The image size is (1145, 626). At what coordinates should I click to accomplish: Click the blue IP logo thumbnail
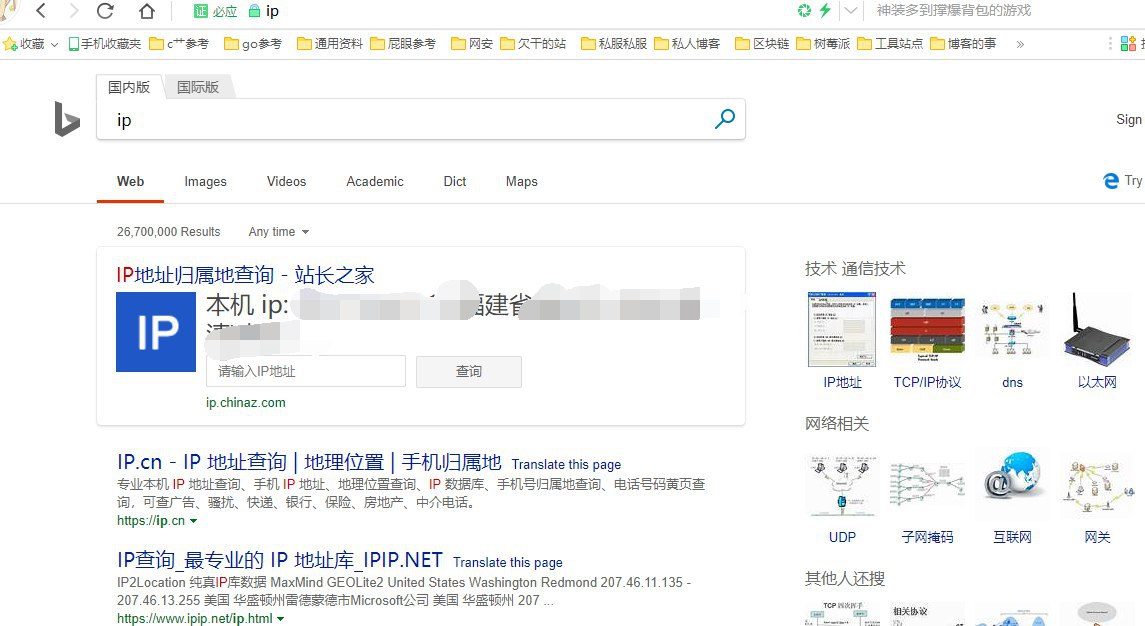156,332
